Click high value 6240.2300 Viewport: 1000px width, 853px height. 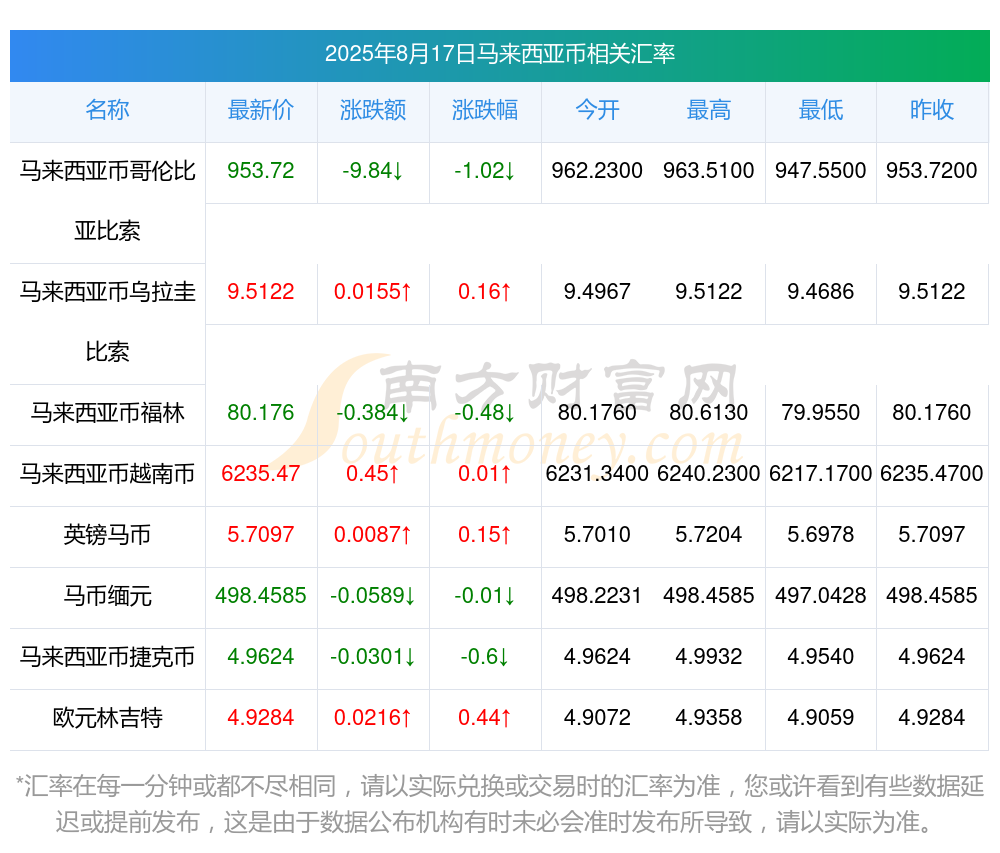(709, 474)
